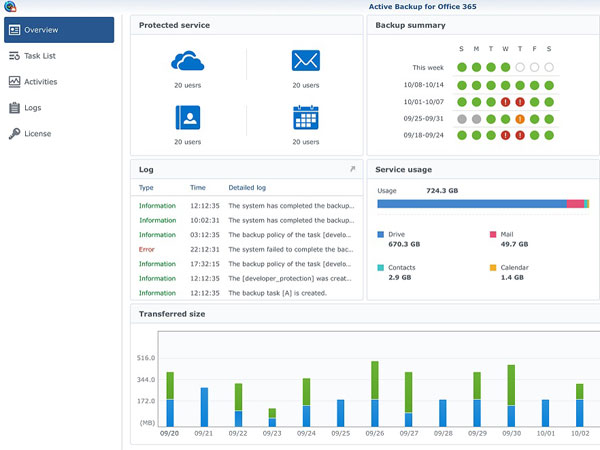Click the Active Backup for Office 365 title

tap(422, 7)
